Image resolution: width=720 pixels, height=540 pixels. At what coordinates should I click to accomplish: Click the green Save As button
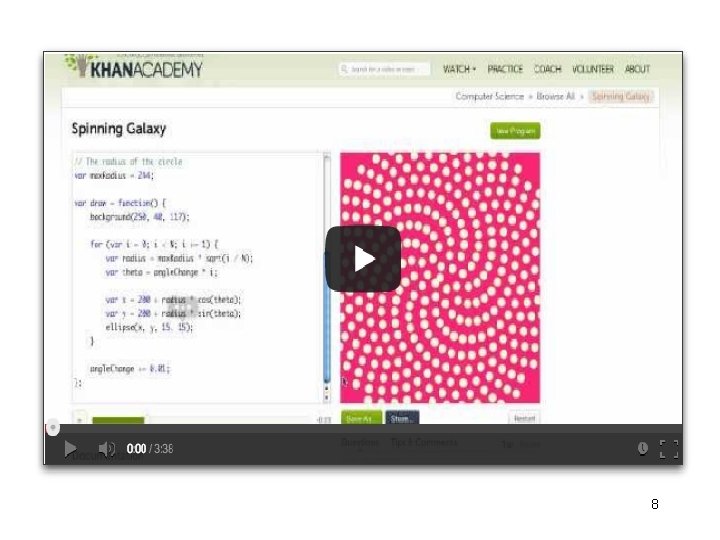pyautogui.click(x=361, y=418)
